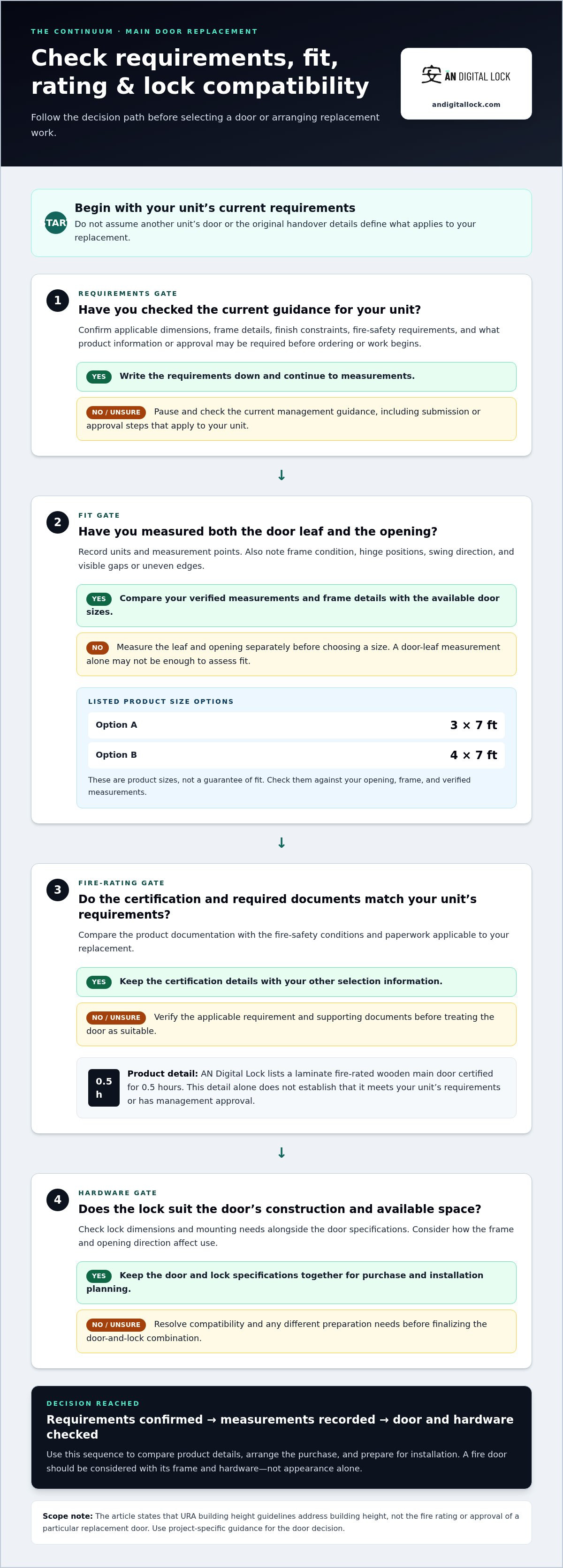Image resolution: width=563 pixels, height=1568 pixels.
Task: Click the arrow below Requirements Gate card
Action: pos(281,475)
